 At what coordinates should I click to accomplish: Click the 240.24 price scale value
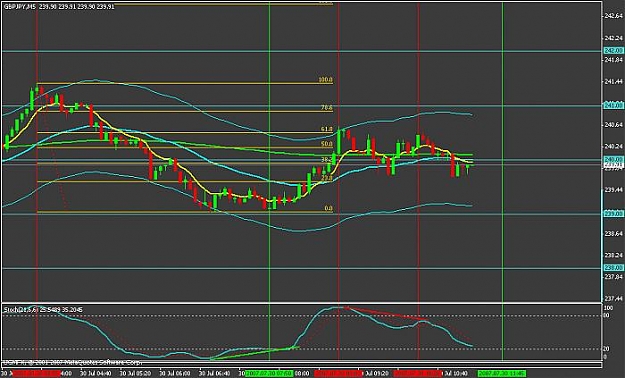coord(613,146)
